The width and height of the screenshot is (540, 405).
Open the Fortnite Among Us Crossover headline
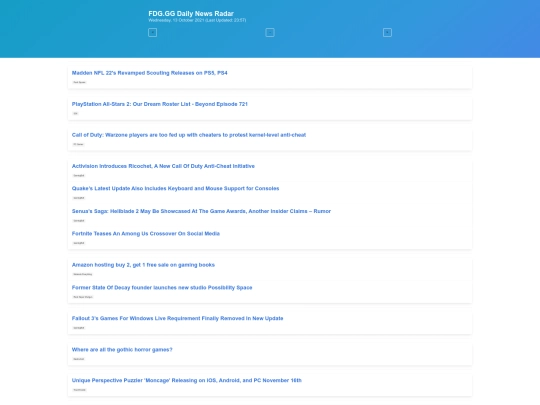click(x=146, y=233)
